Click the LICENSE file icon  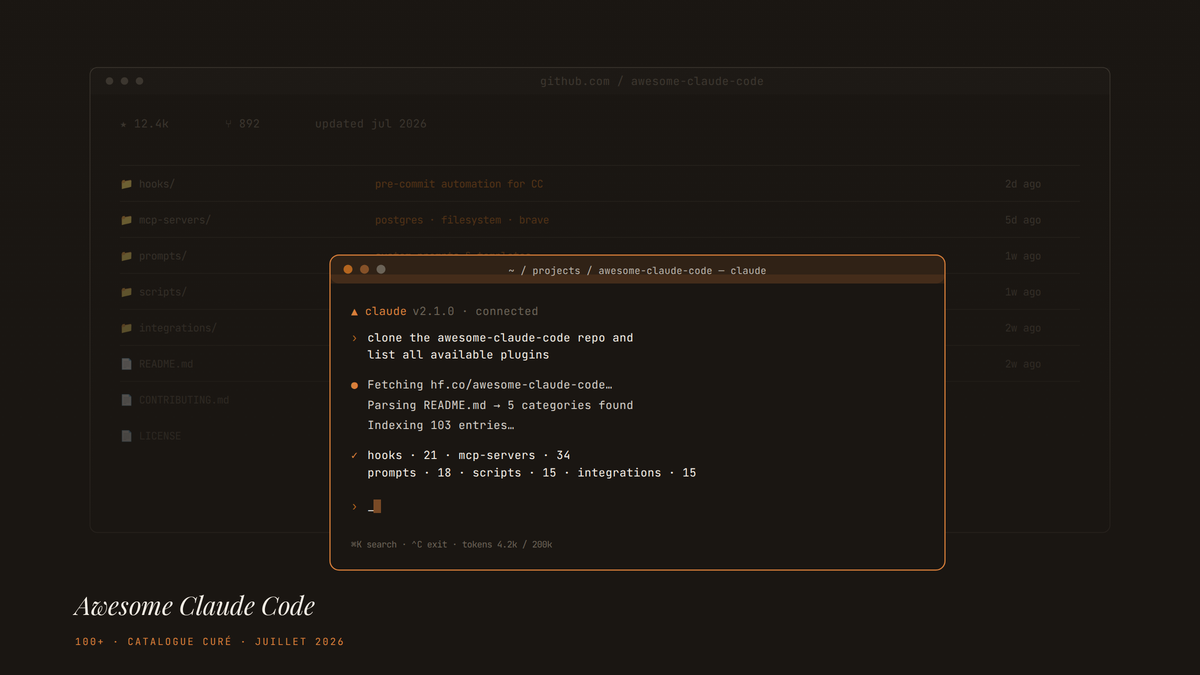[126, 436]
